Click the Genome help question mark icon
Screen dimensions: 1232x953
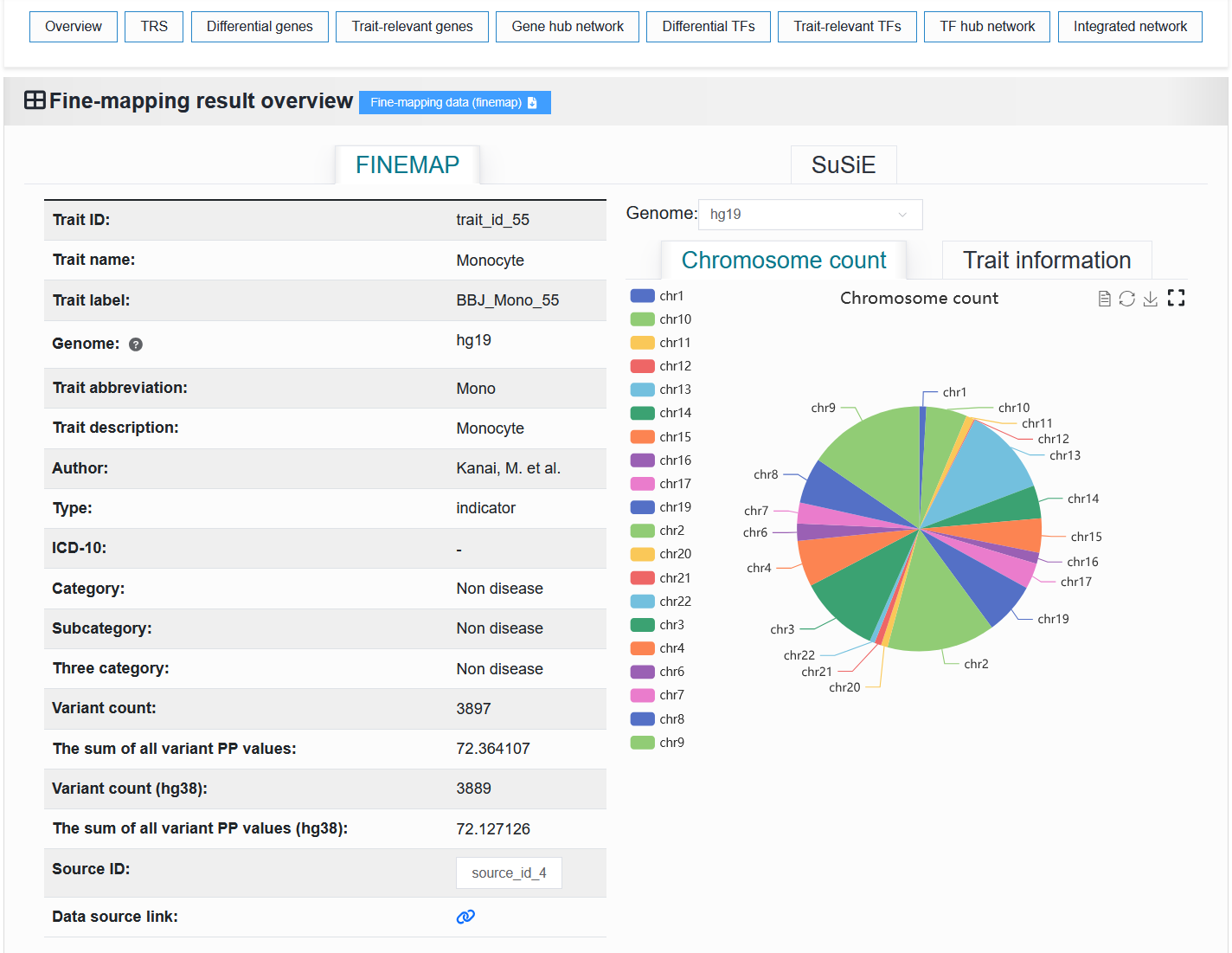pyautogui.click(x=136, y=344)
